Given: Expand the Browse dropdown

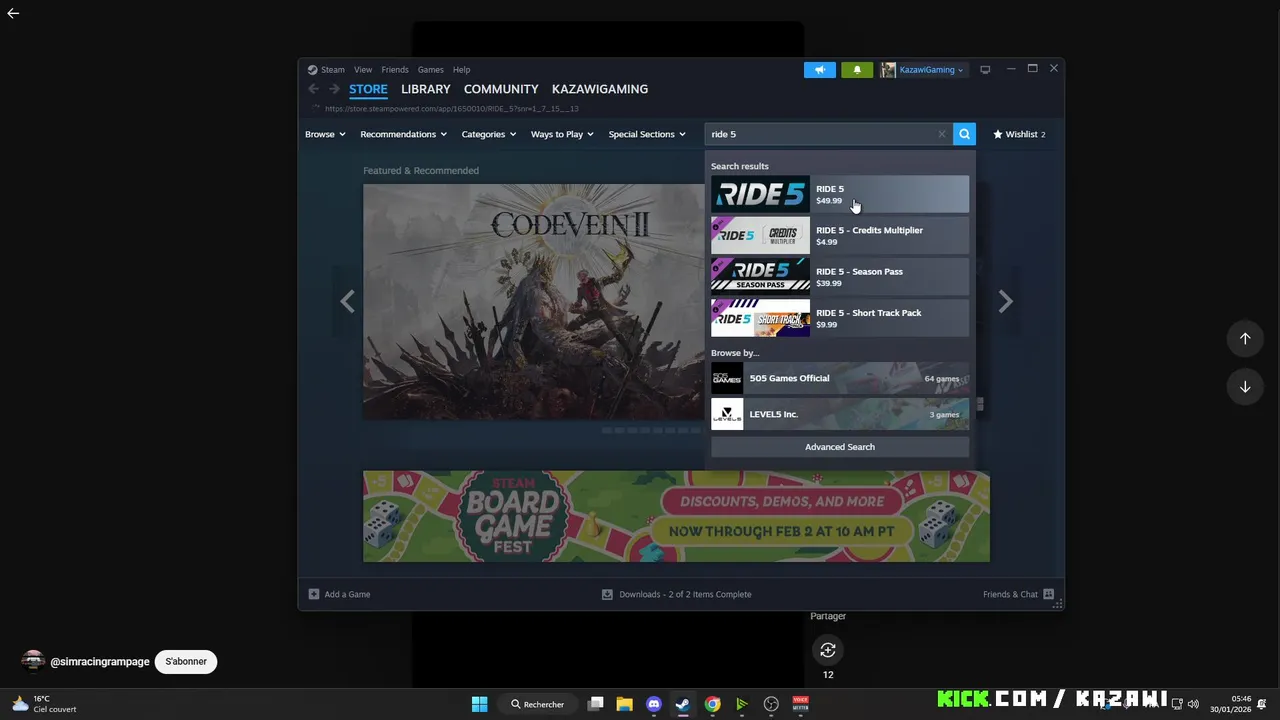Looking at the screenshot, I should pos(325,134).
